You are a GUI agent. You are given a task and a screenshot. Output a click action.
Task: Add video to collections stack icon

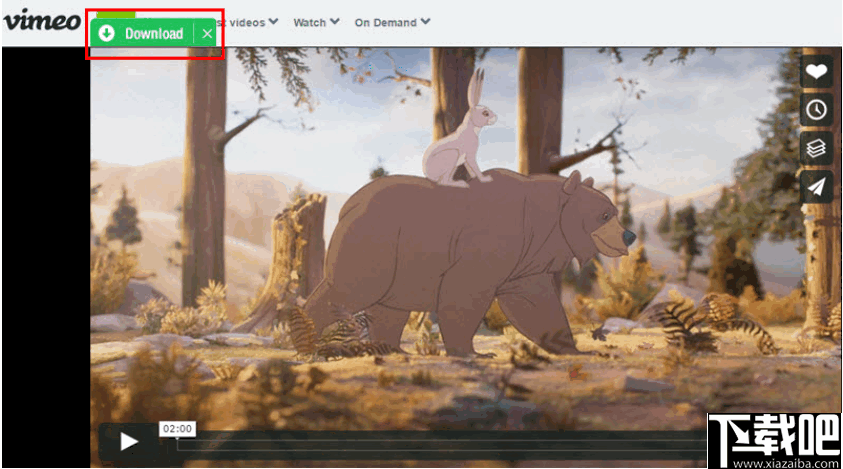[816, 148]
